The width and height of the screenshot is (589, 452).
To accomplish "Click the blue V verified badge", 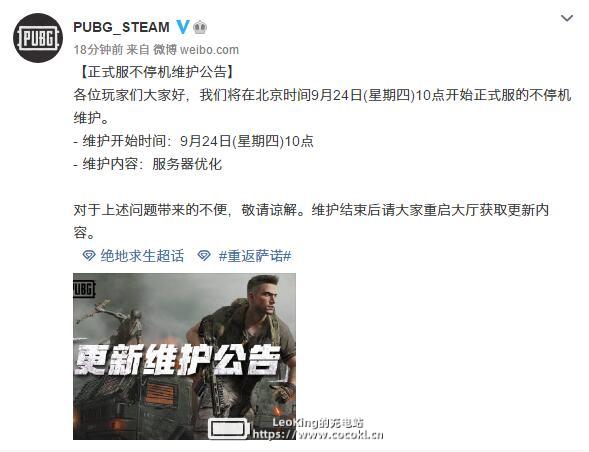I will 183,27.
